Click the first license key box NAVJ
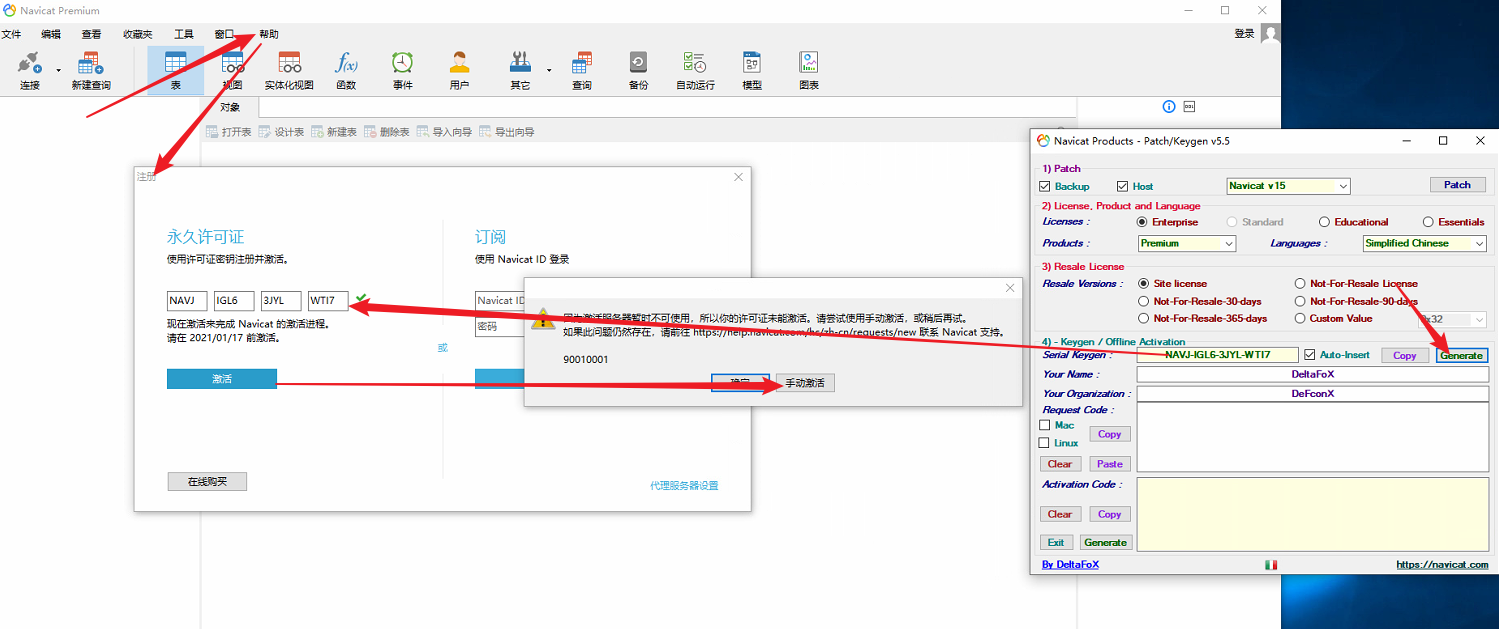 (x=187, y=300)
